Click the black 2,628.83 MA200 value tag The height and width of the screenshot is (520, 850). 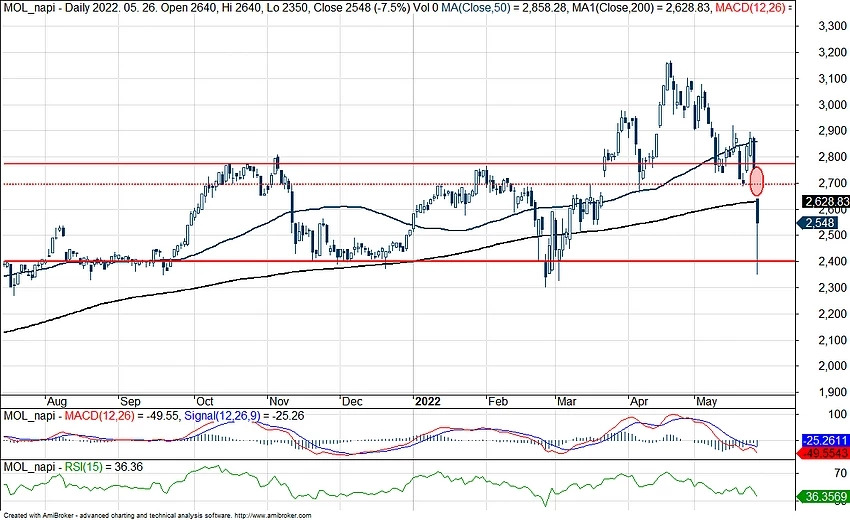click(x=823, y=201)
